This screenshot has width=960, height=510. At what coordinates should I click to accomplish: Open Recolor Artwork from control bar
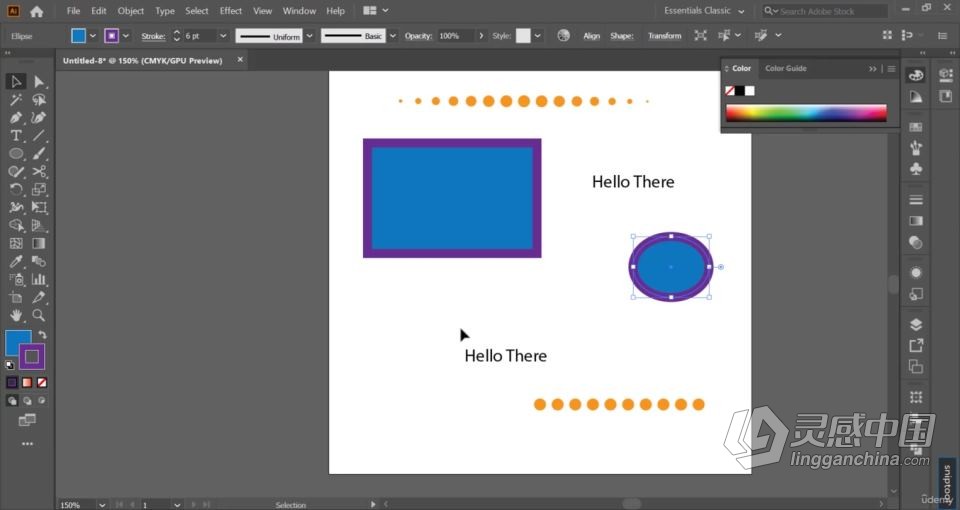coord(563,36)
